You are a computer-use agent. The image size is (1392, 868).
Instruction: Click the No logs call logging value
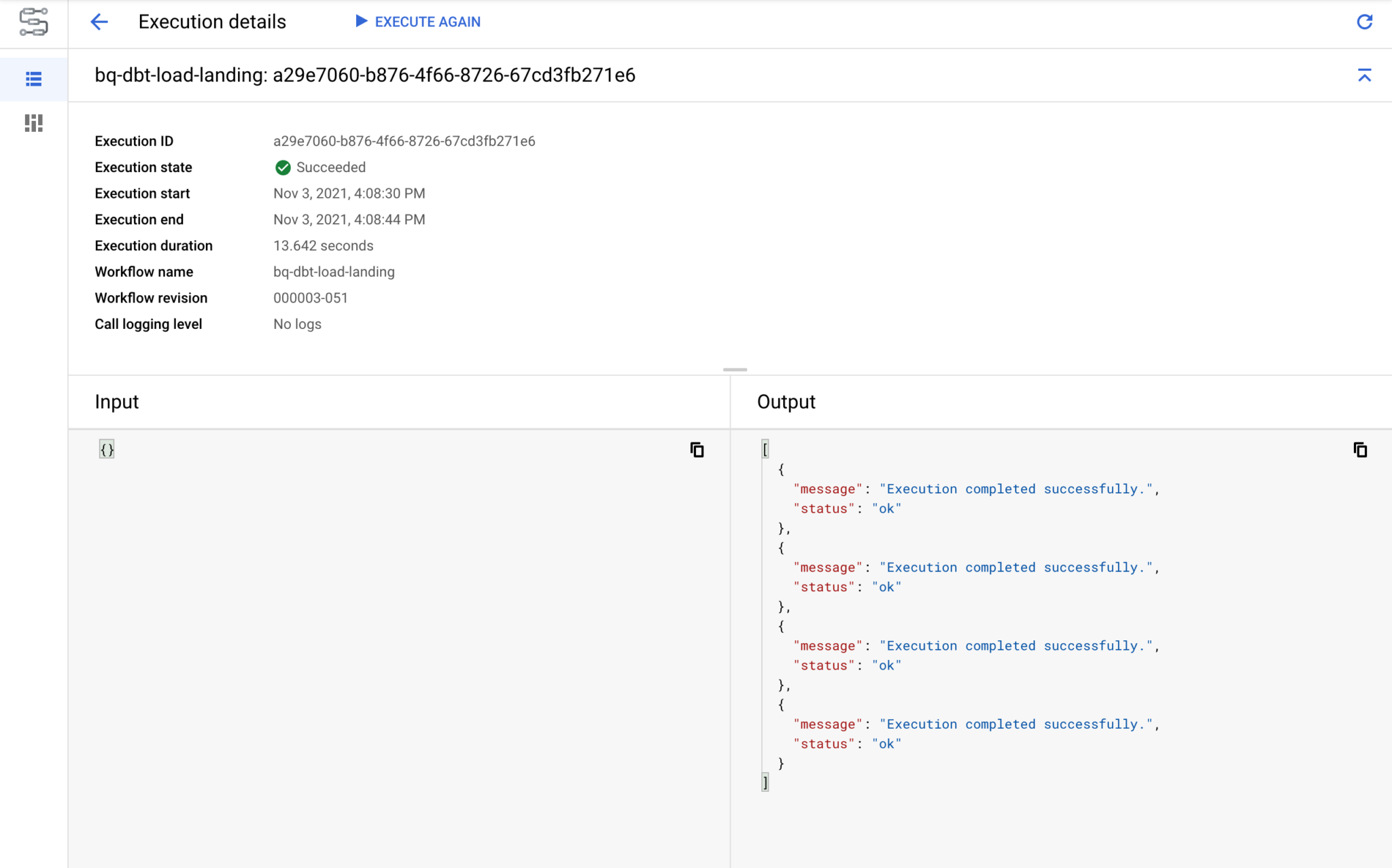point(296,324)
